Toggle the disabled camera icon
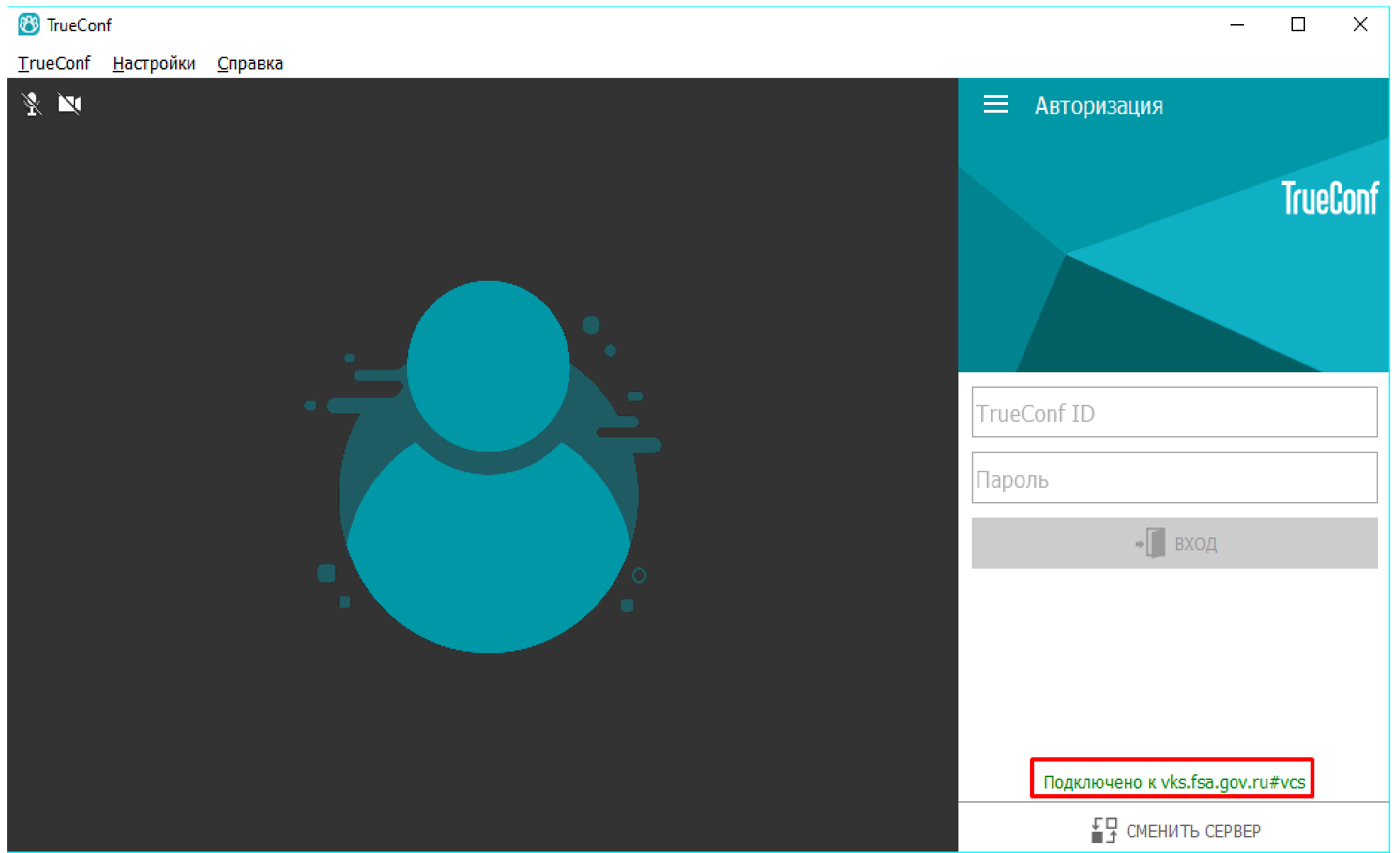The width and height of the screenshot is (1400, 853). (x=69, y=104)
